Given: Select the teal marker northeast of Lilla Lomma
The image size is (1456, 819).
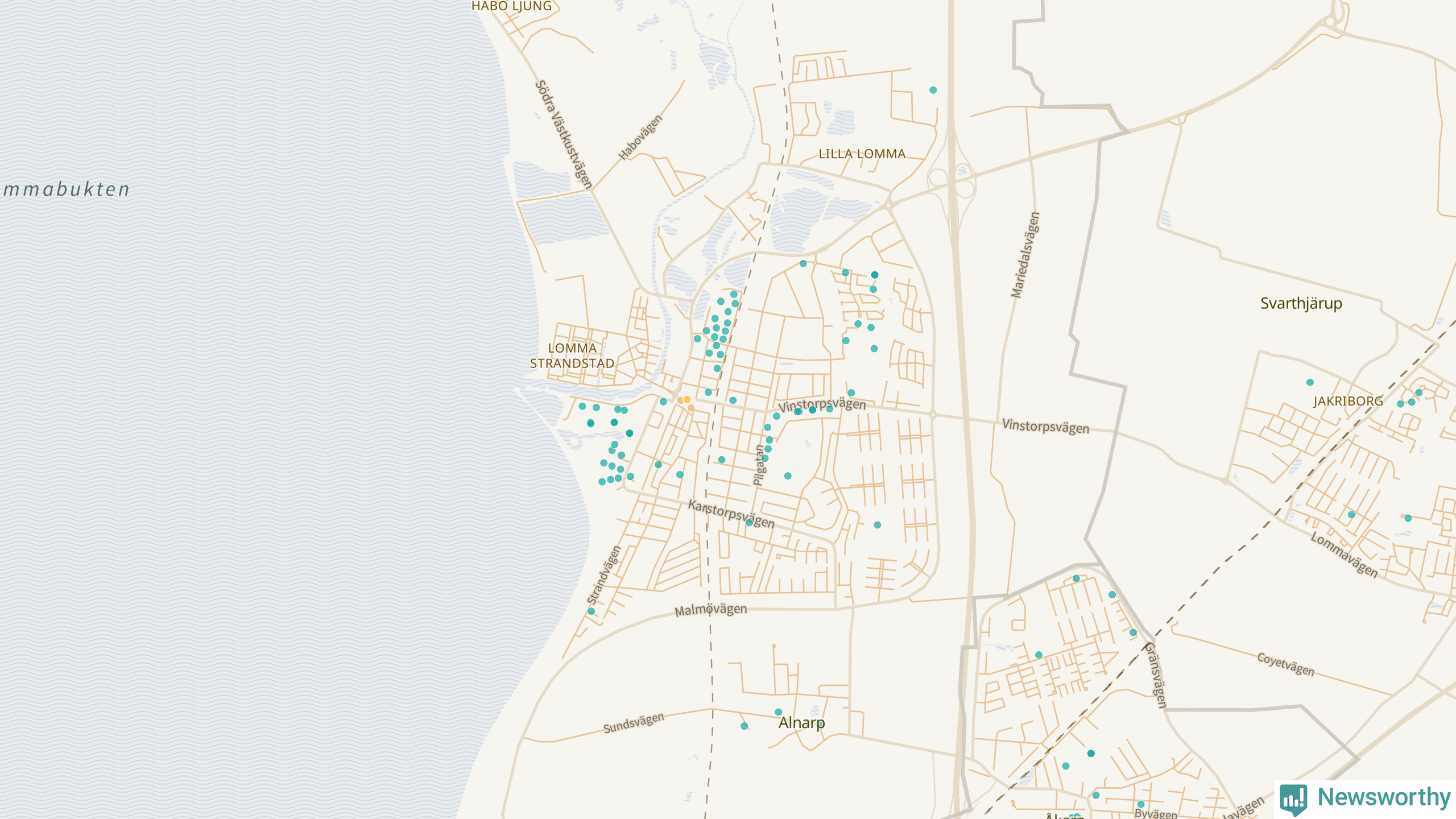Looking at the screenshot, I should 933,90.
